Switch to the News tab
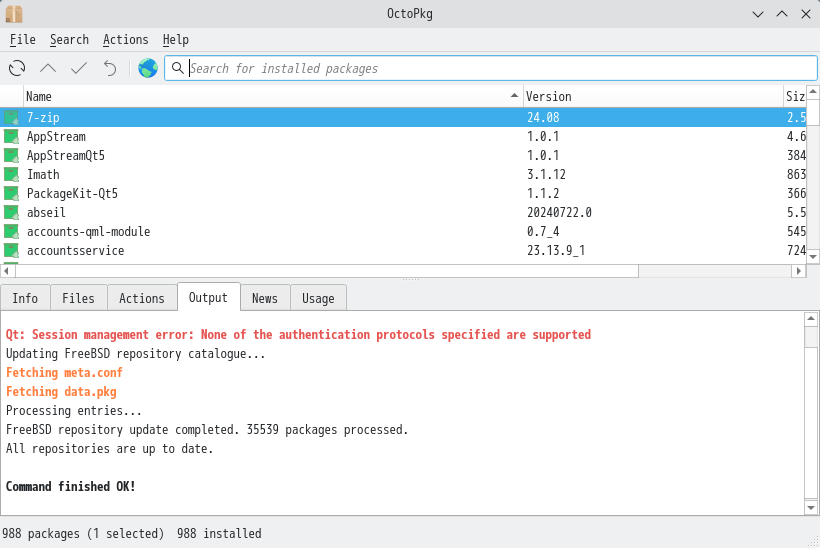The width and height of the screenshot is (820, 548). 265,298
